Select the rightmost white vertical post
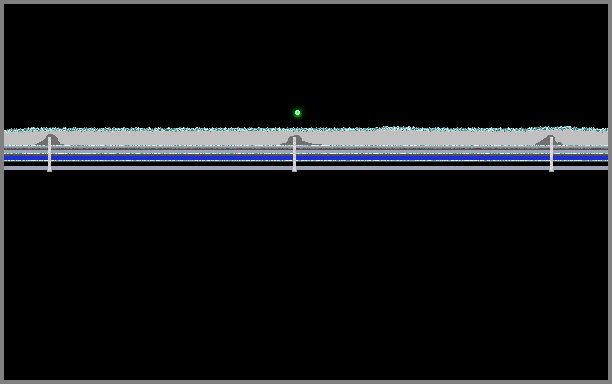Screen dimensions: 612x384 click(552, 154)
